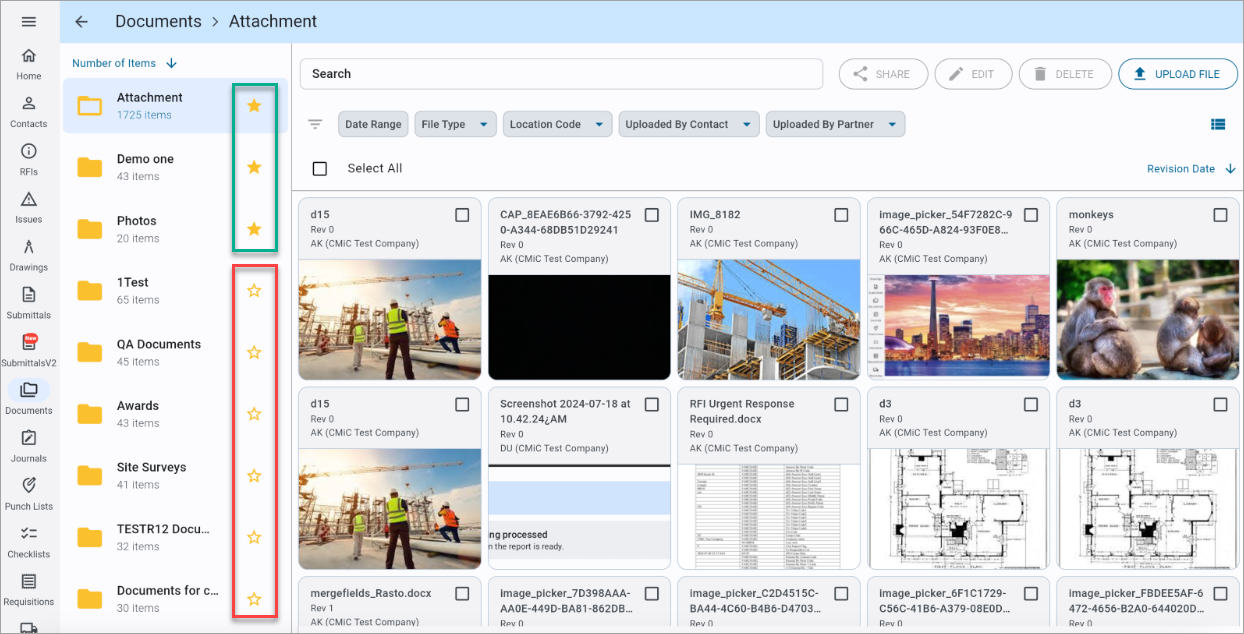
Task: Open the Location Code filter dropdown
Action: pos(559,124)
